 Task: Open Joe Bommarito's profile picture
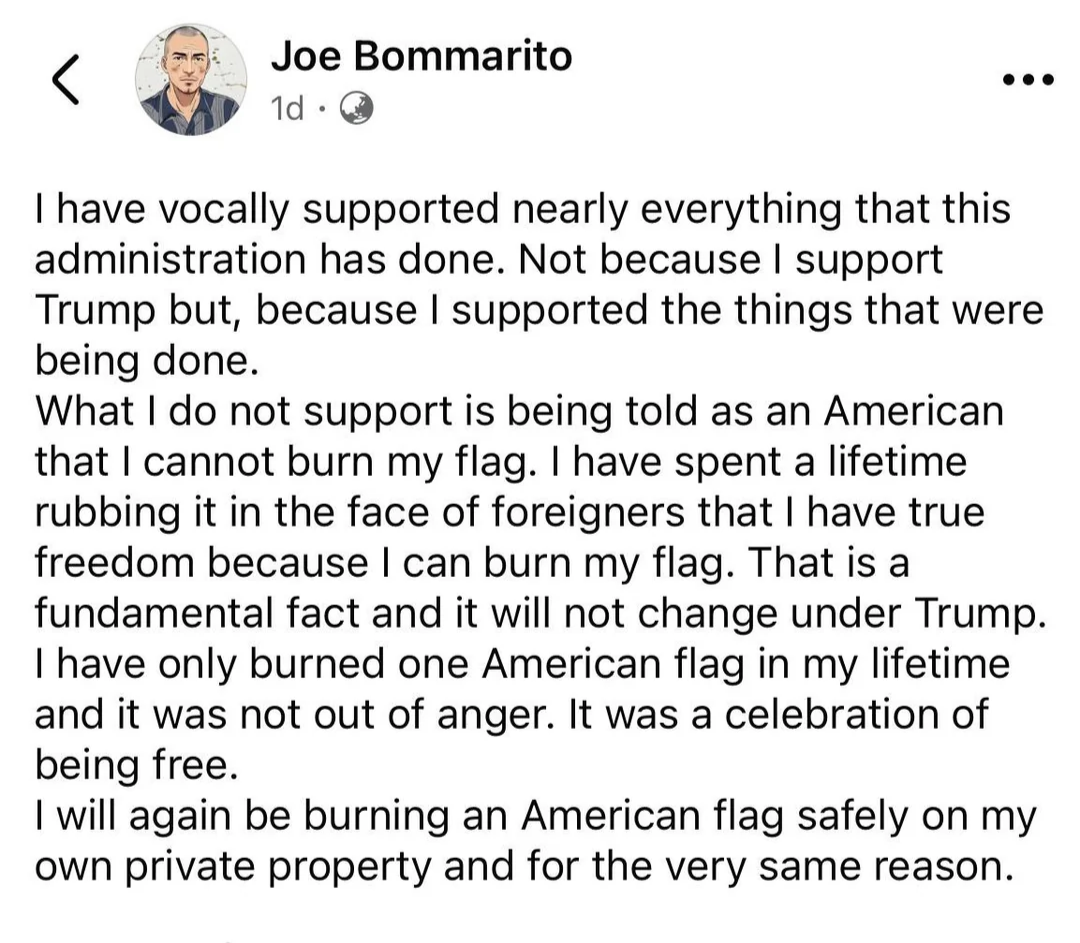click(191, 80)
